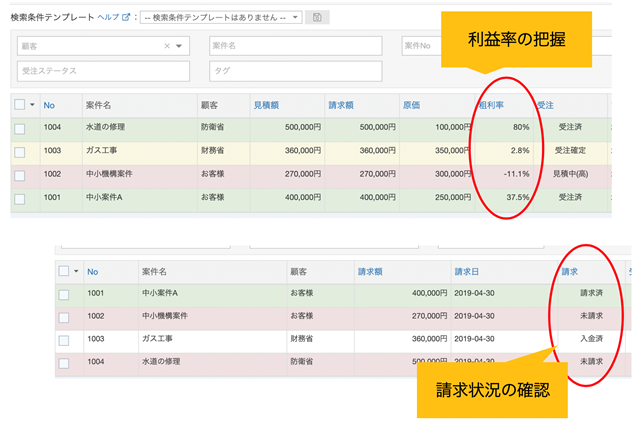The height and width of the screenshot is (422, 633).
Task: Open the select-all arrow in lower table header
Action: click(76, 271)
